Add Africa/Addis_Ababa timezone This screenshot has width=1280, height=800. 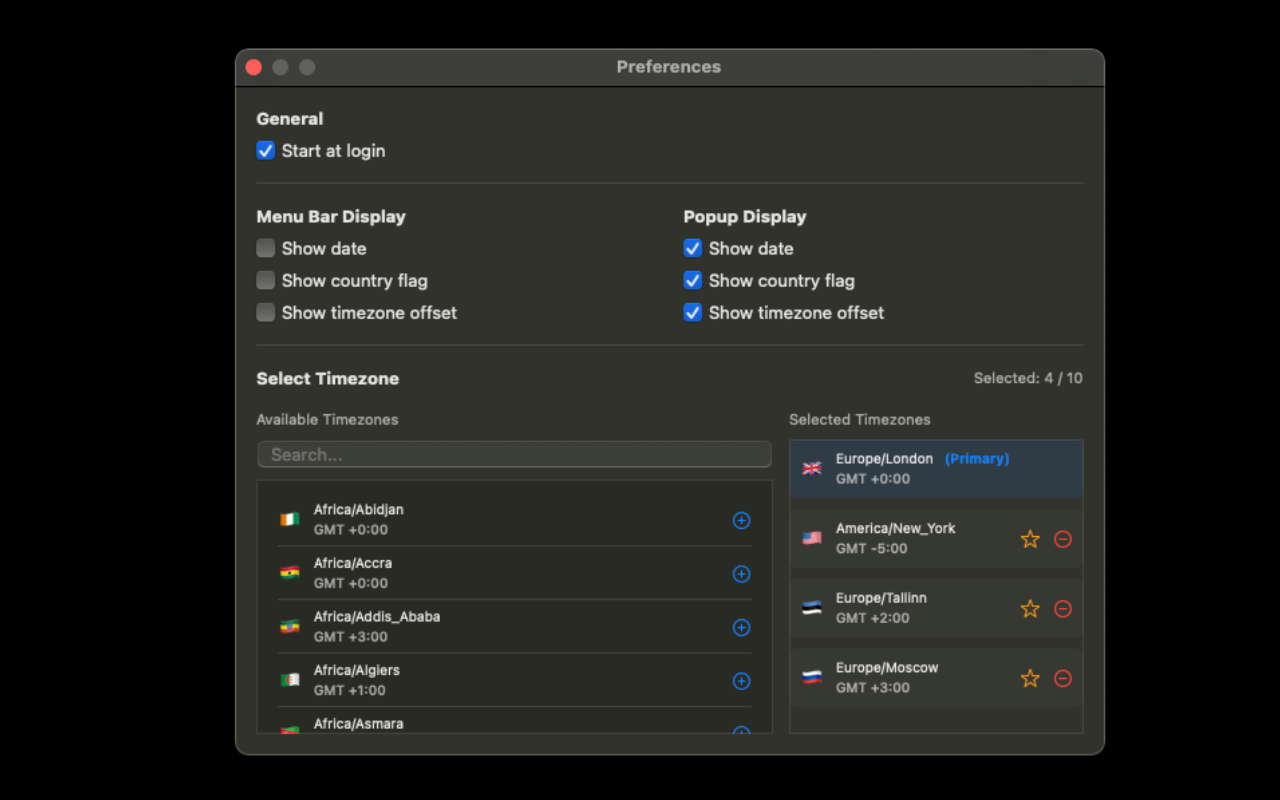(741, 628)
